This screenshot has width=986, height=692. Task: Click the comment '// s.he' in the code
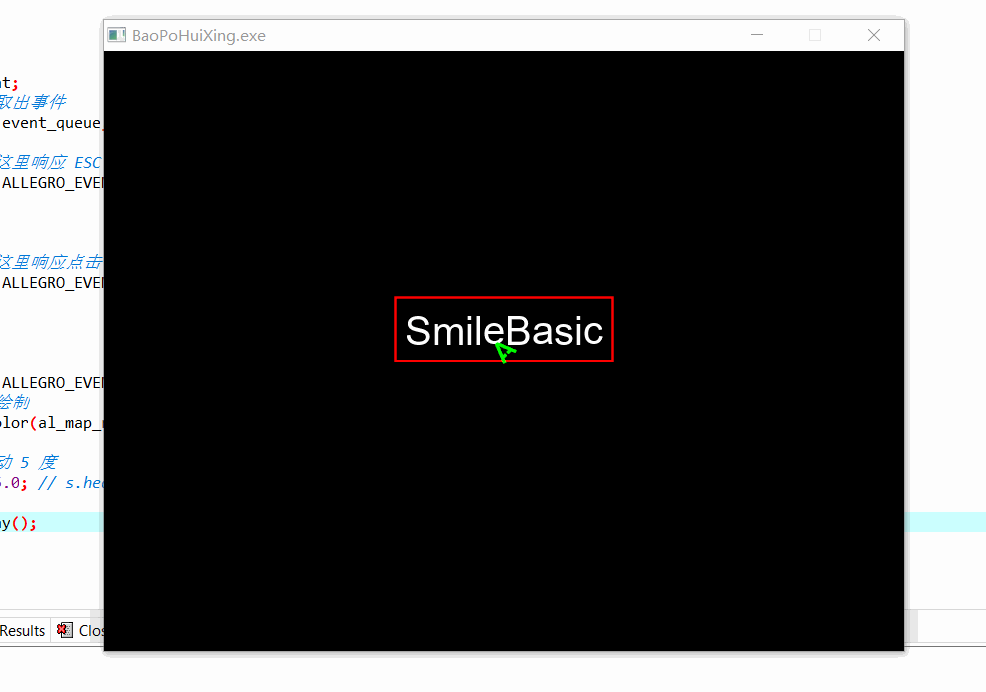pyautogui.click(x=70, y=483)
